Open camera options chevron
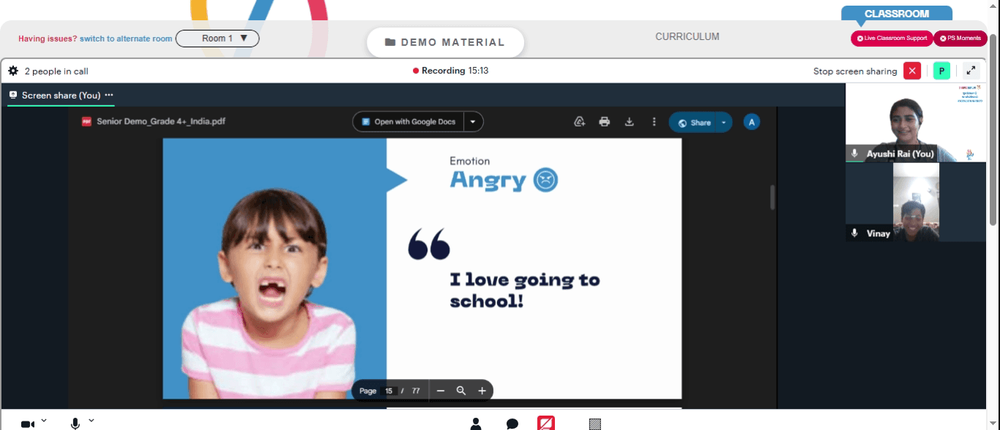The width and height of the screenshot is (1000, 430). click(x=44, y=420)
